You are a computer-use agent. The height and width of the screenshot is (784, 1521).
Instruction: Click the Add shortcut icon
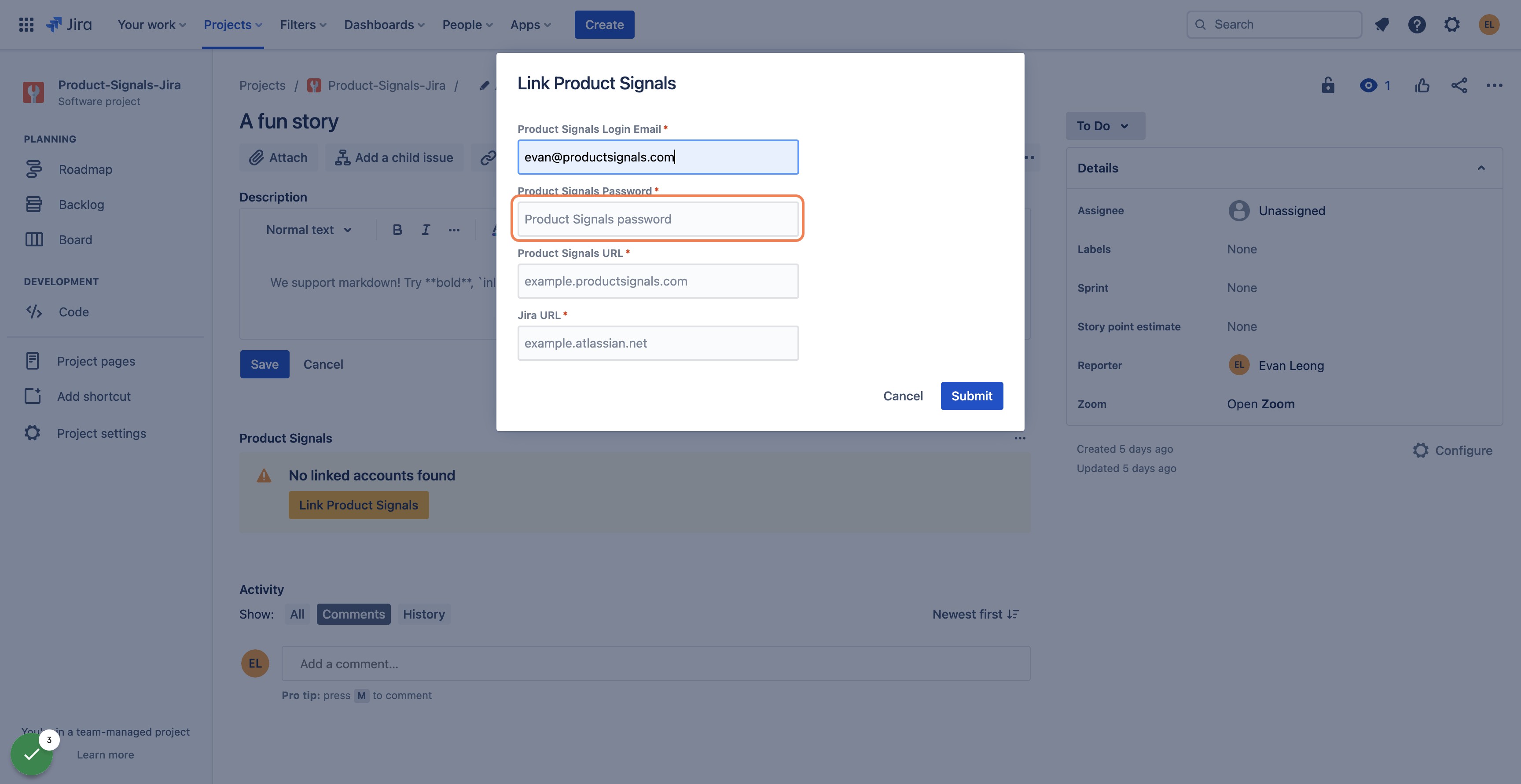(x=33, y=396)
